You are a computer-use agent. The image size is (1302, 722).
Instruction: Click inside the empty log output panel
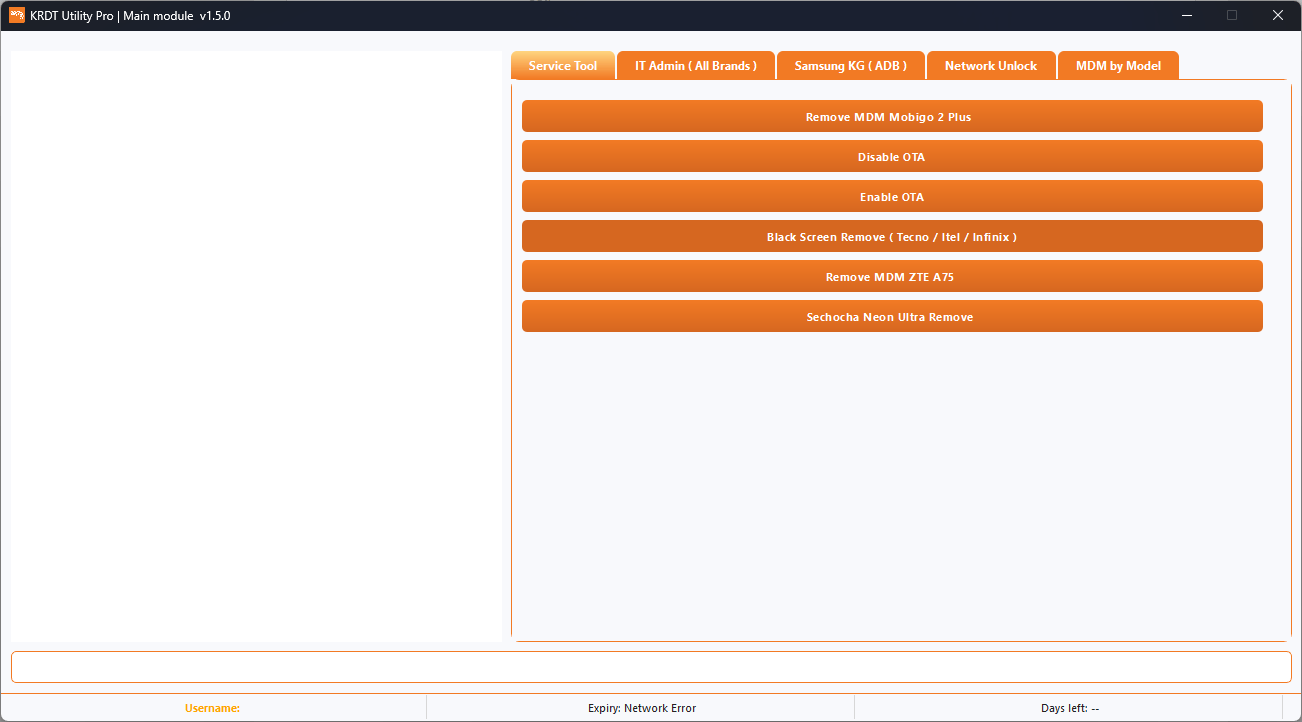coord(256,346)
